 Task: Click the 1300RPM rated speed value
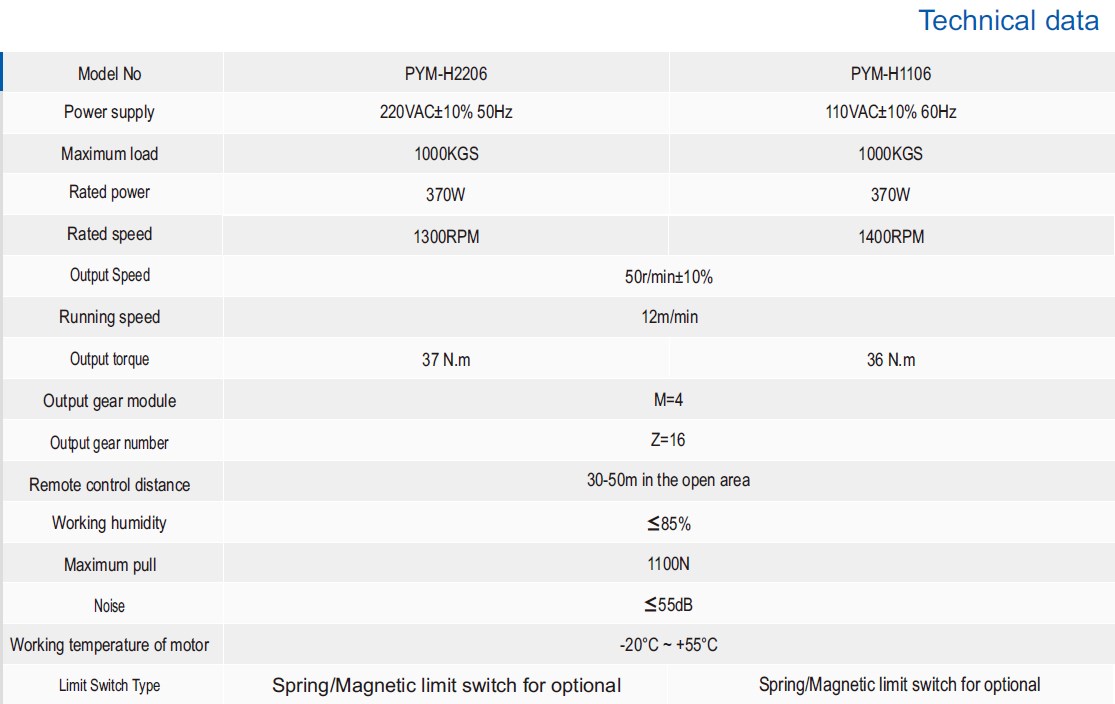446,237
